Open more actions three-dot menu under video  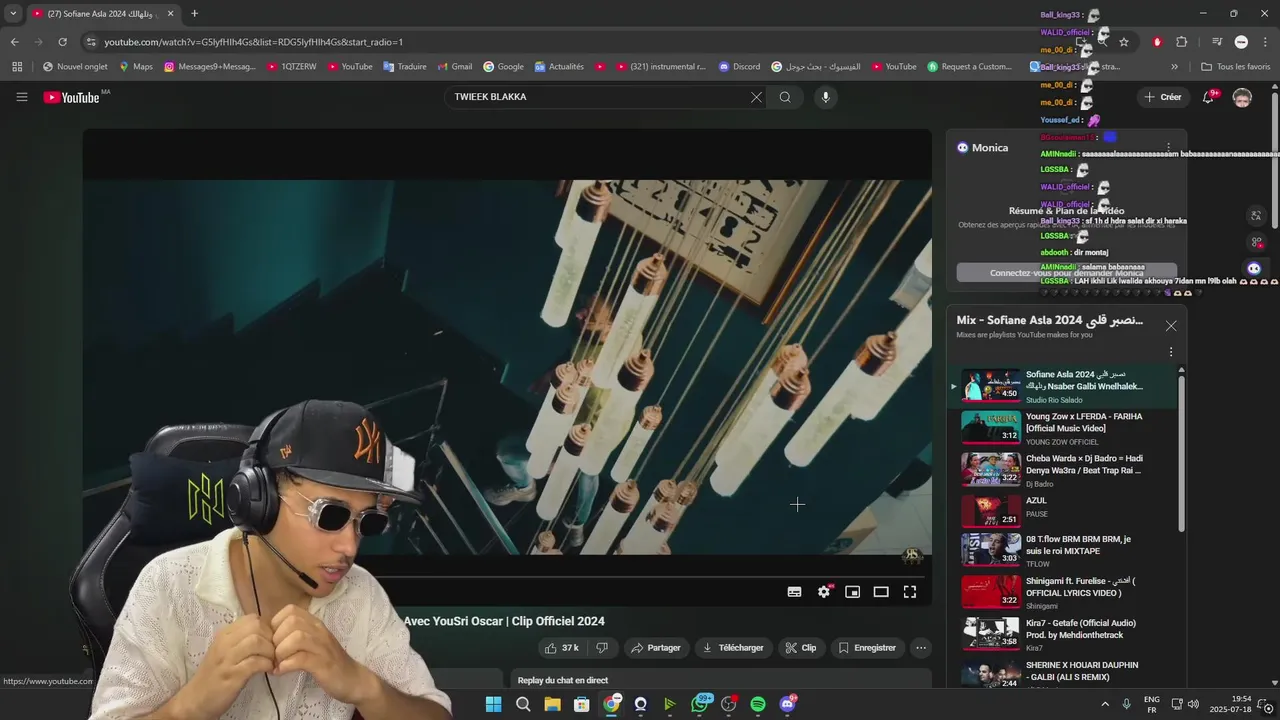pos(921,648)
